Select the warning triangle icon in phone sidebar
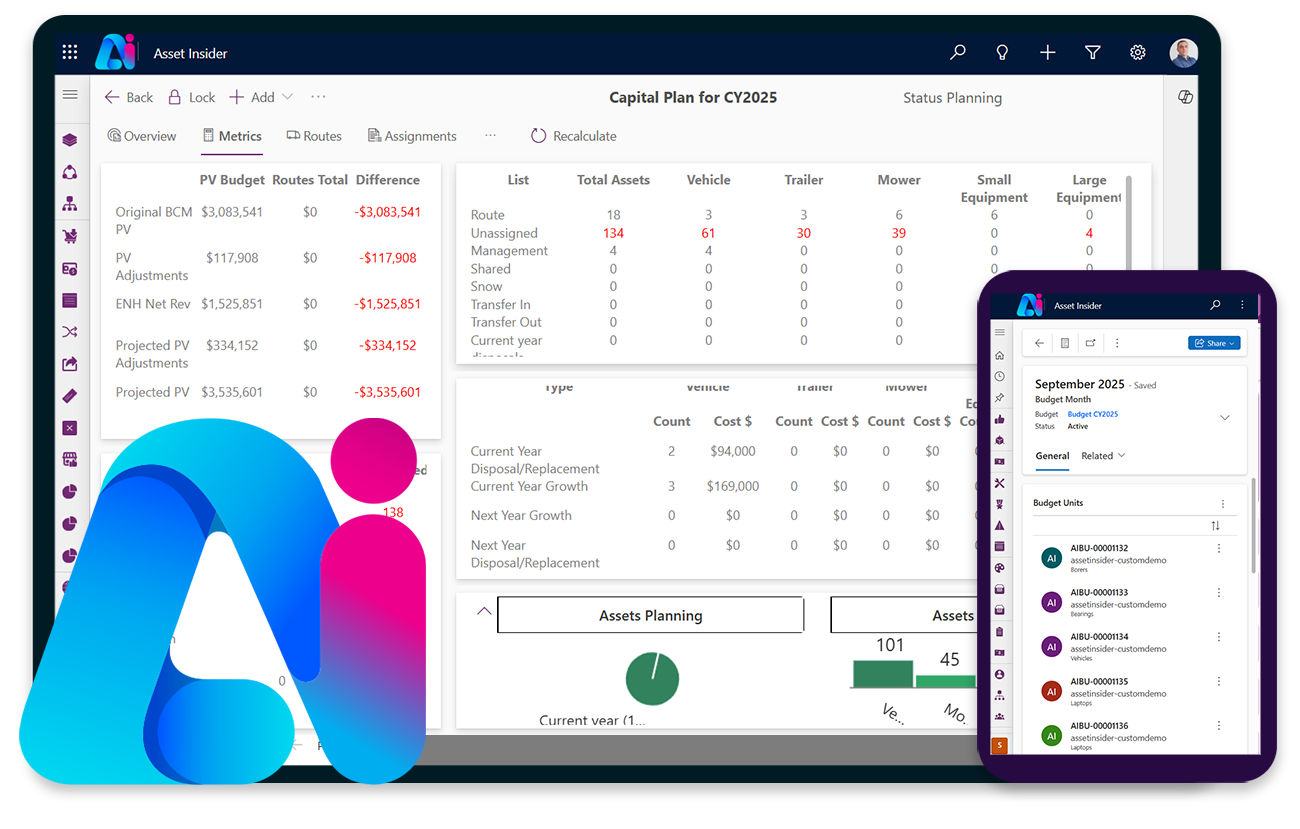Viewport: 1300px width, 829px height. (x=999, y=525)
